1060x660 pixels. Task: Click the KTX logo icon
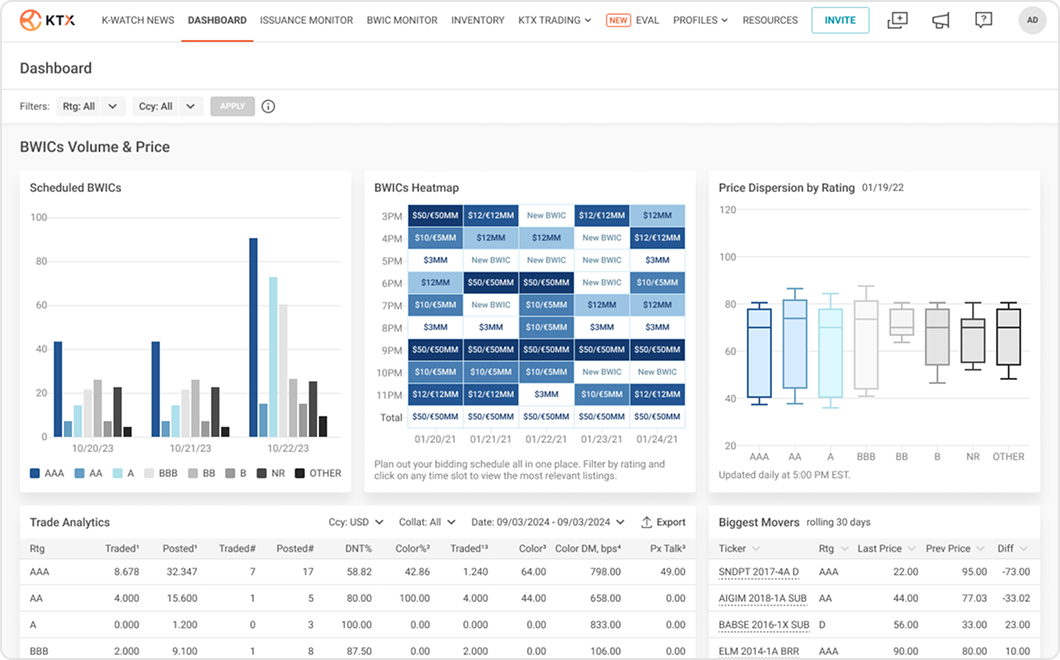pos(30,20)
